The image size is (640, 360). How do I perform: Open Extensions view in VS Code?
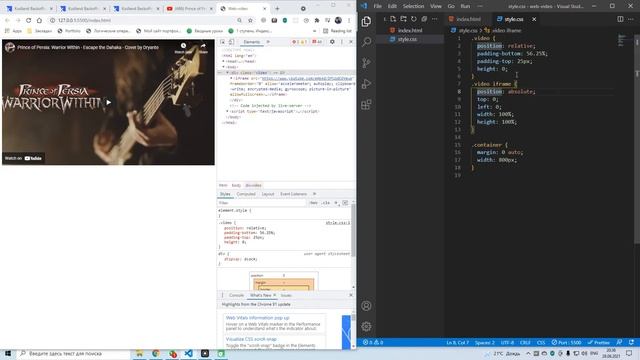pyautogui.click(x=366, y=104)
